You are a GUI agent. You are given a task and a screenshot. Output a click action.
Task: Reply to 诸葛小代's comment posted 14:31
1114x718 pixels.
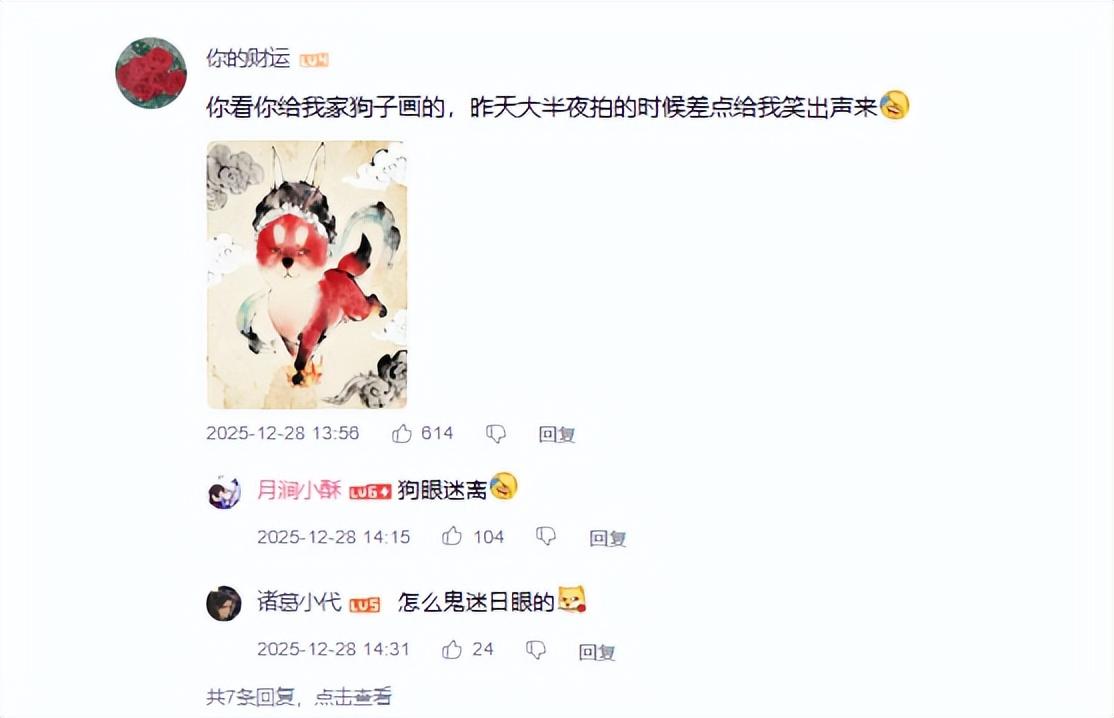click(597, 651)
